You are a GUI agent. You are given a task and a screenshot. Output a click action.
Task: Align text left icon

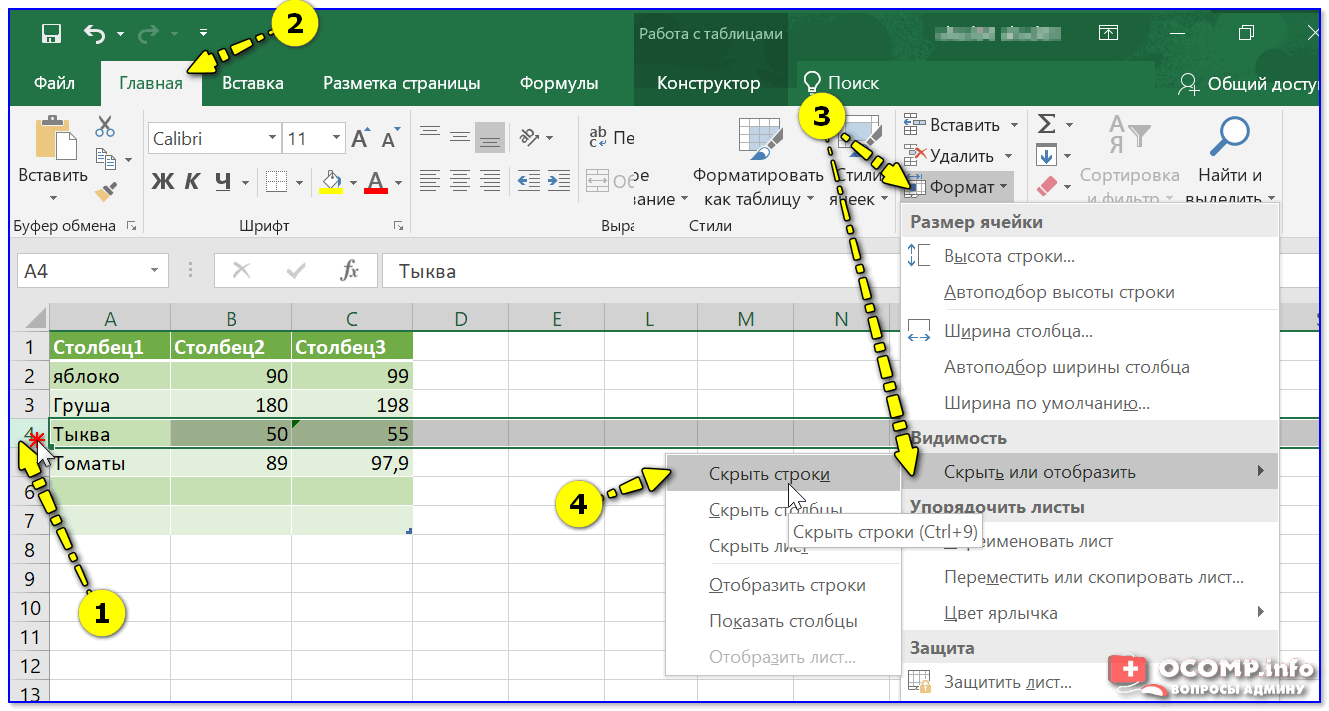(x=430, y=181)
